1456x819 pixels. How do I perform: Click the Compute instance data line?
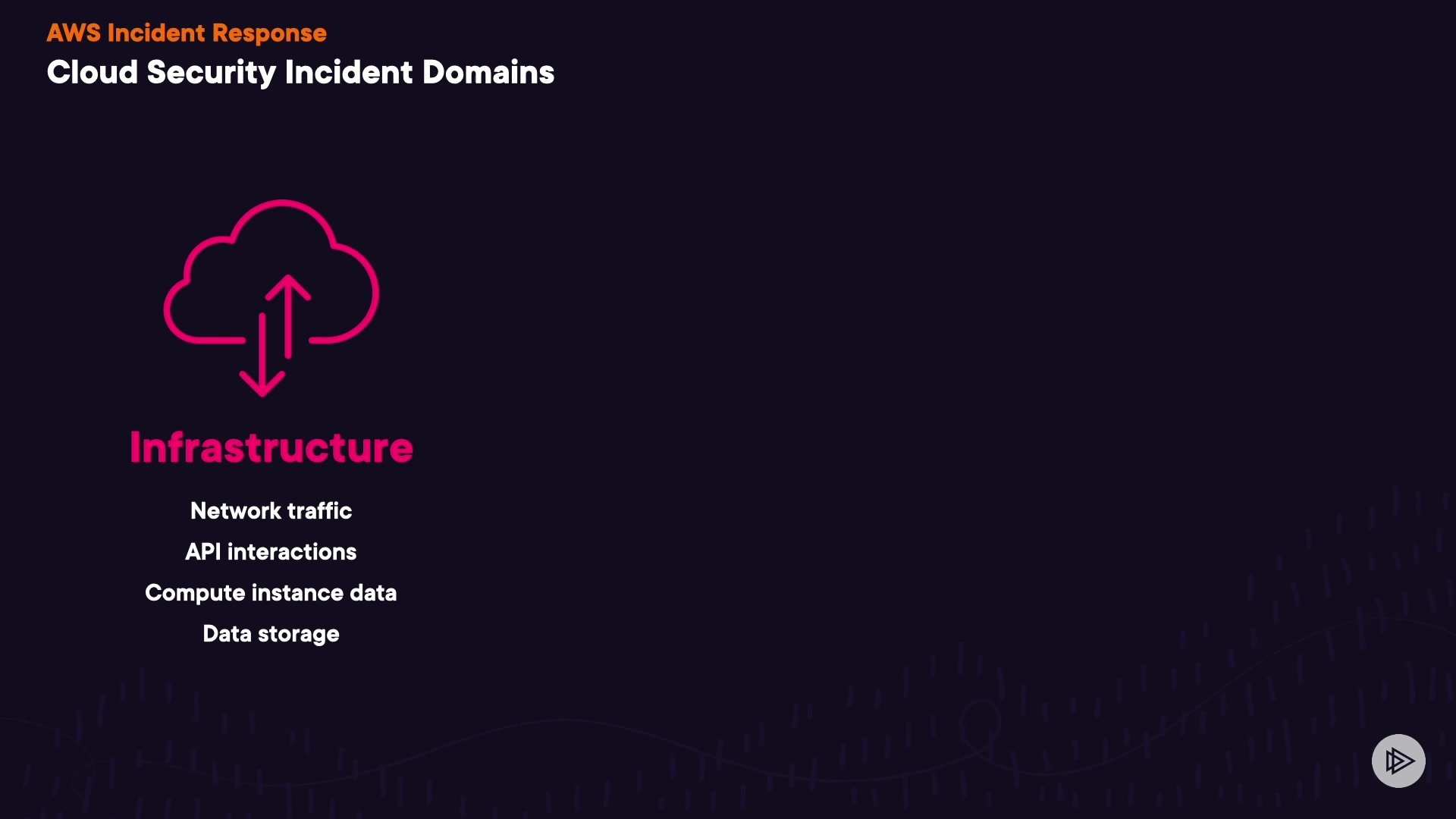[271, 593]
